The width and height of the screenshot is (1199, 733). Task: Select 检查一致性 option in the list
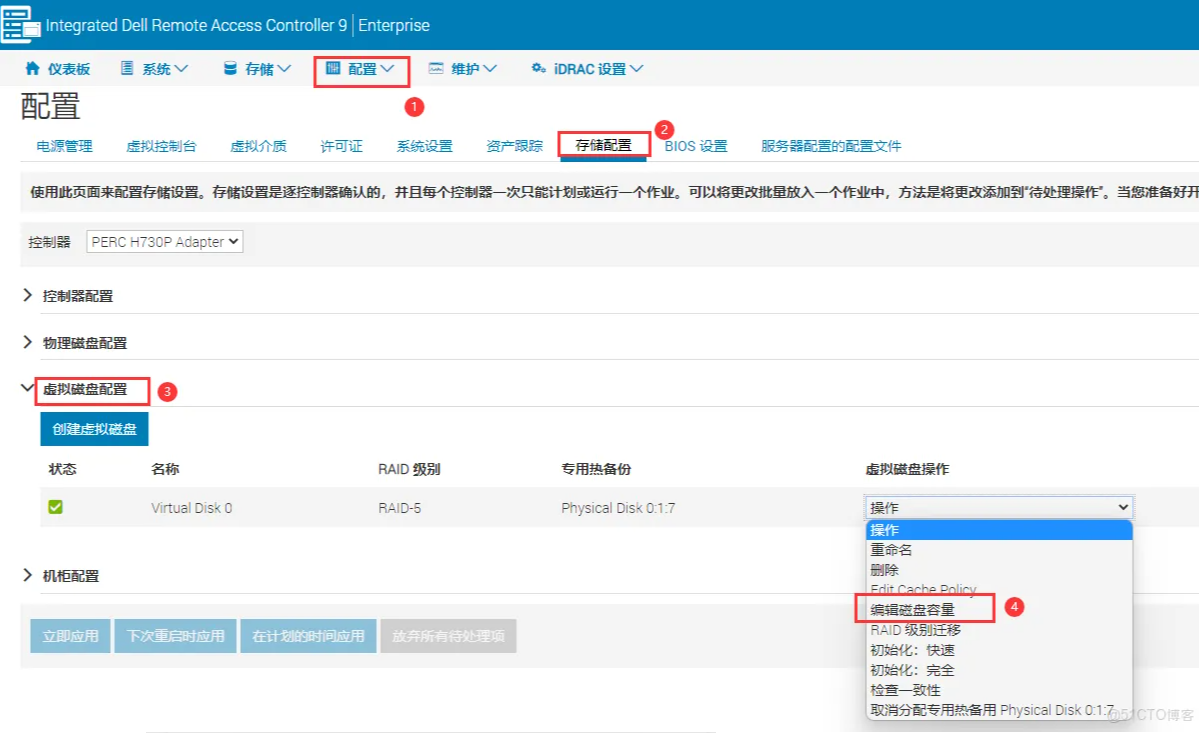point(905,690)
